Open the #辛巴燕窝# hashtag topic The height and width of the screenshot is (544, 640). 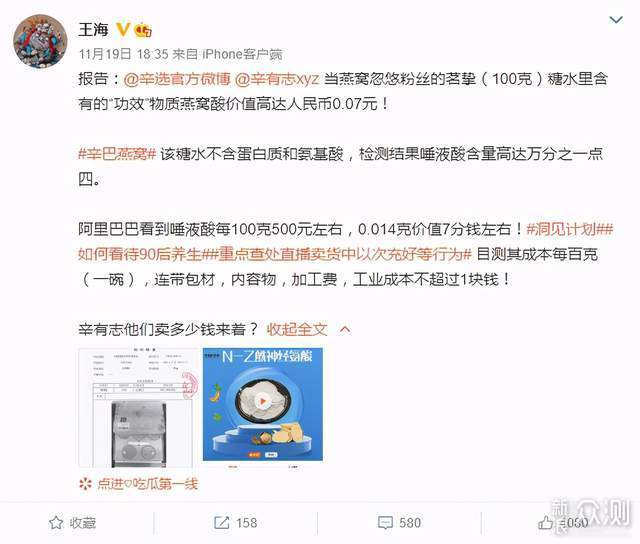click(117, 154)
